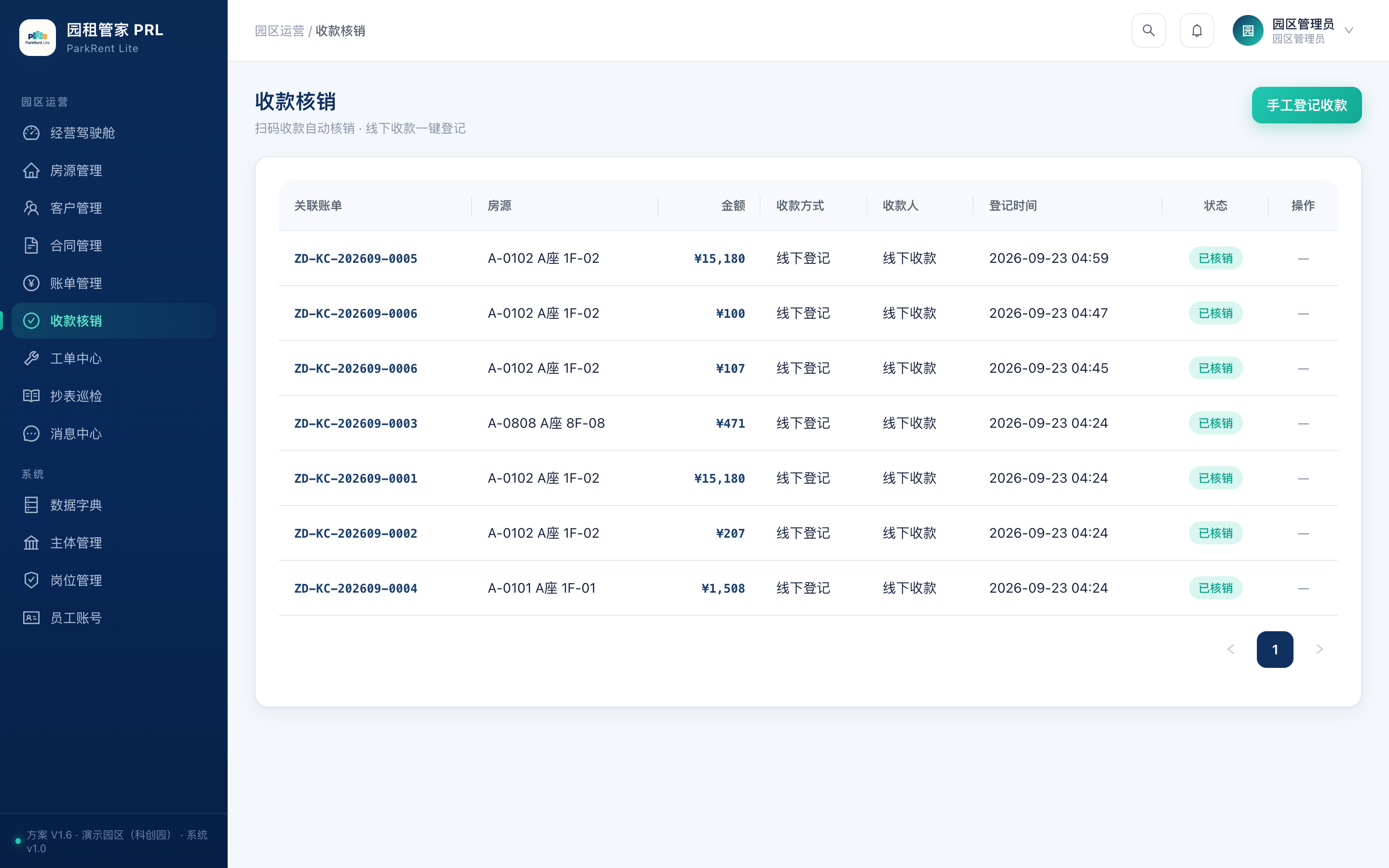The height and width of the screenshot is (868, 1389).
Task: Click the 经营驾驶舱 dashboard gauge icon
Action: pos(31,133)
